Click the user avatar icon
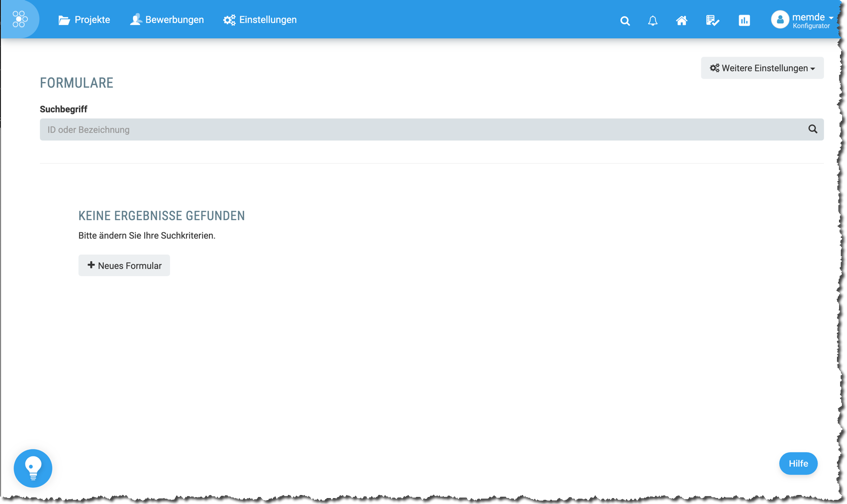This screenshot has width=847, height=504. click(780, 19)
